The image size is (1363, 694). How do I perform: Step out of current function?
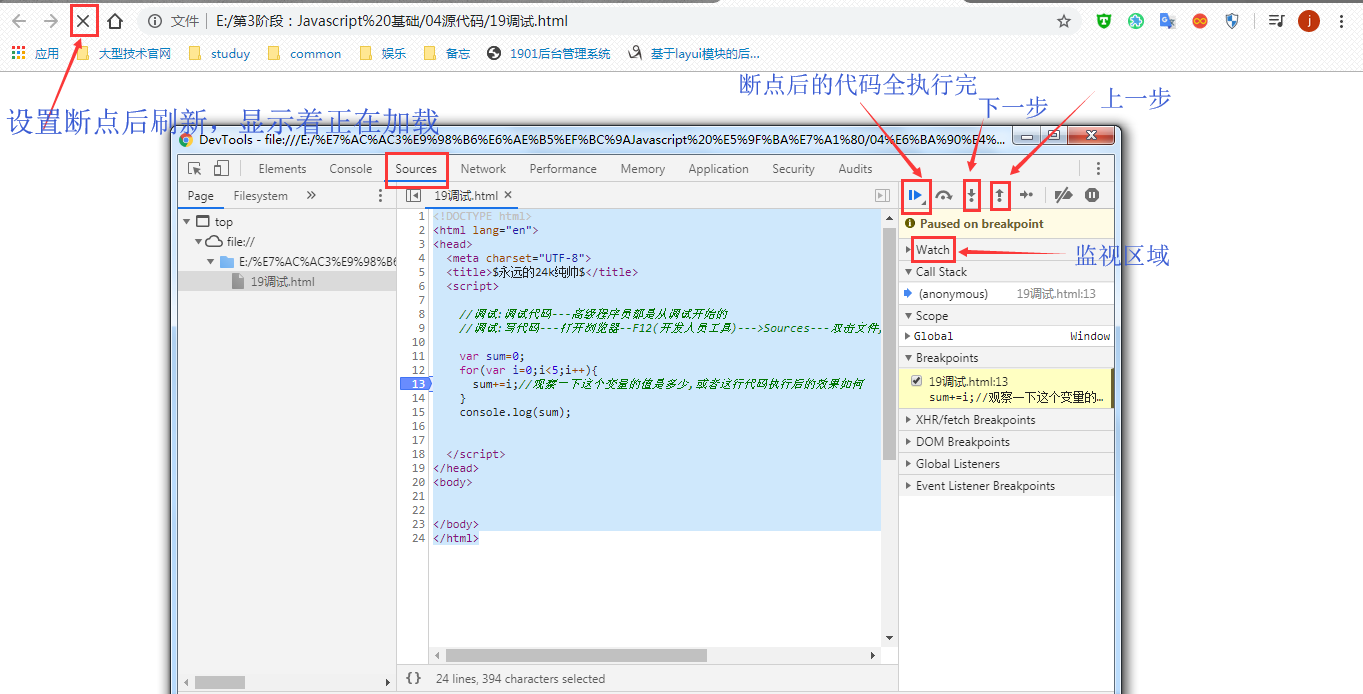[x=998, y=196]
